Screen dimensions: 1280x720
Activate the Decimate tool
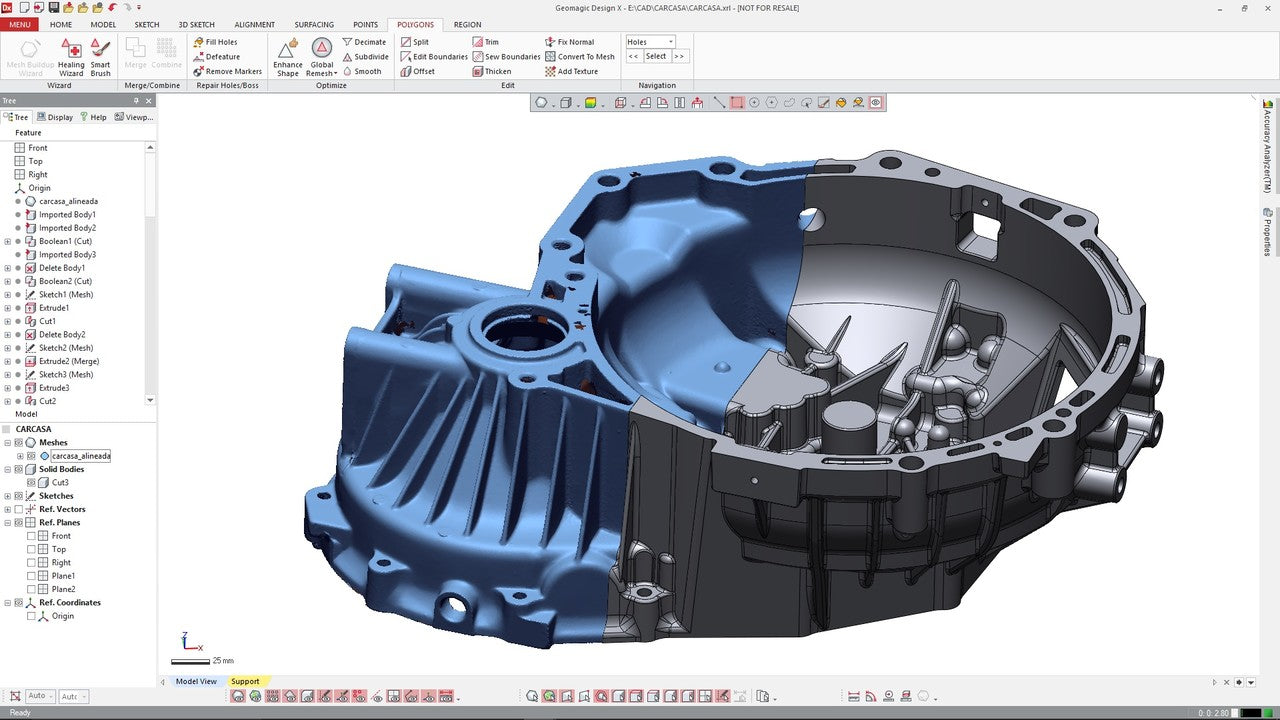coord(366,42)
